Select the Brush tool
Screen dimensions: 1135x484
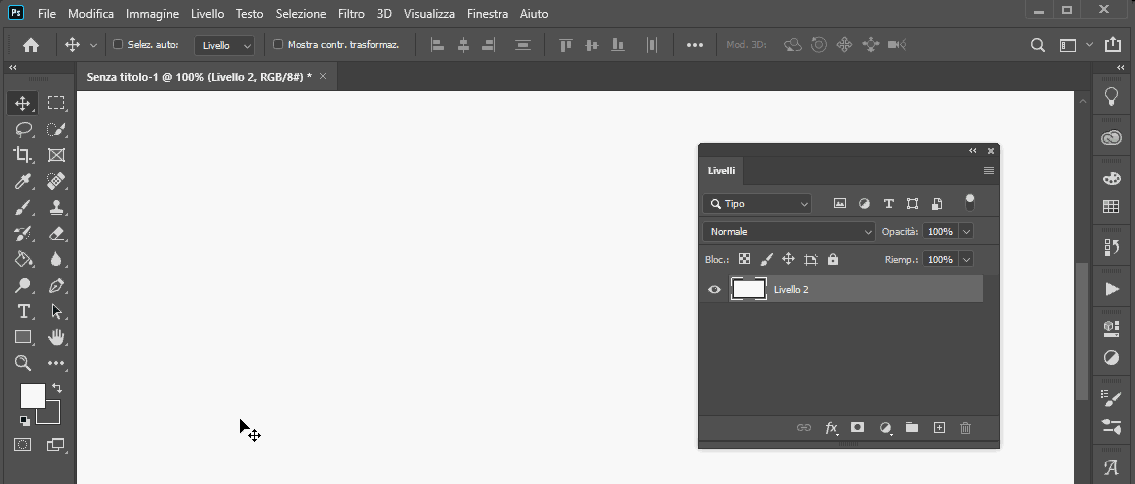click(x=22, y=207)
